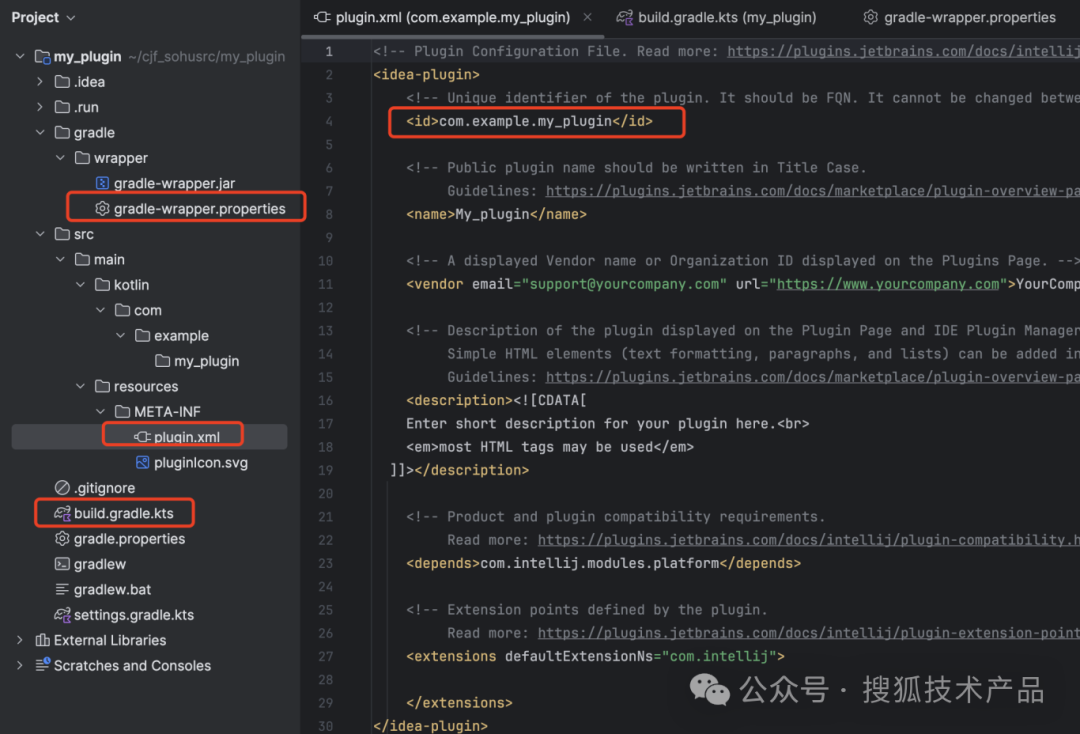
Task: Click the External Libraries icon
Action: tap(43, 640)
